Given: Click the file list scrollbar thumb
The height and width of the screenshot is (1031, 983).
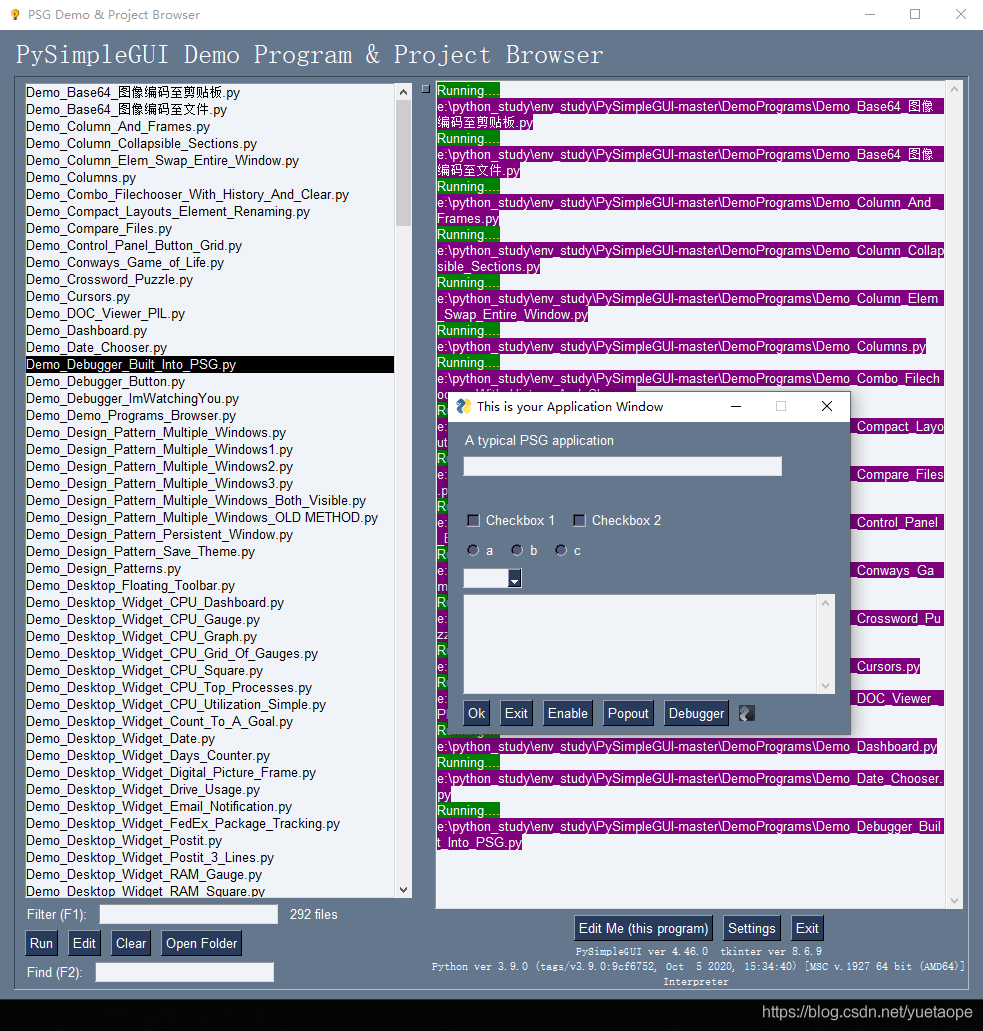Looking at the screenshot, I should [x=404, y=163].
